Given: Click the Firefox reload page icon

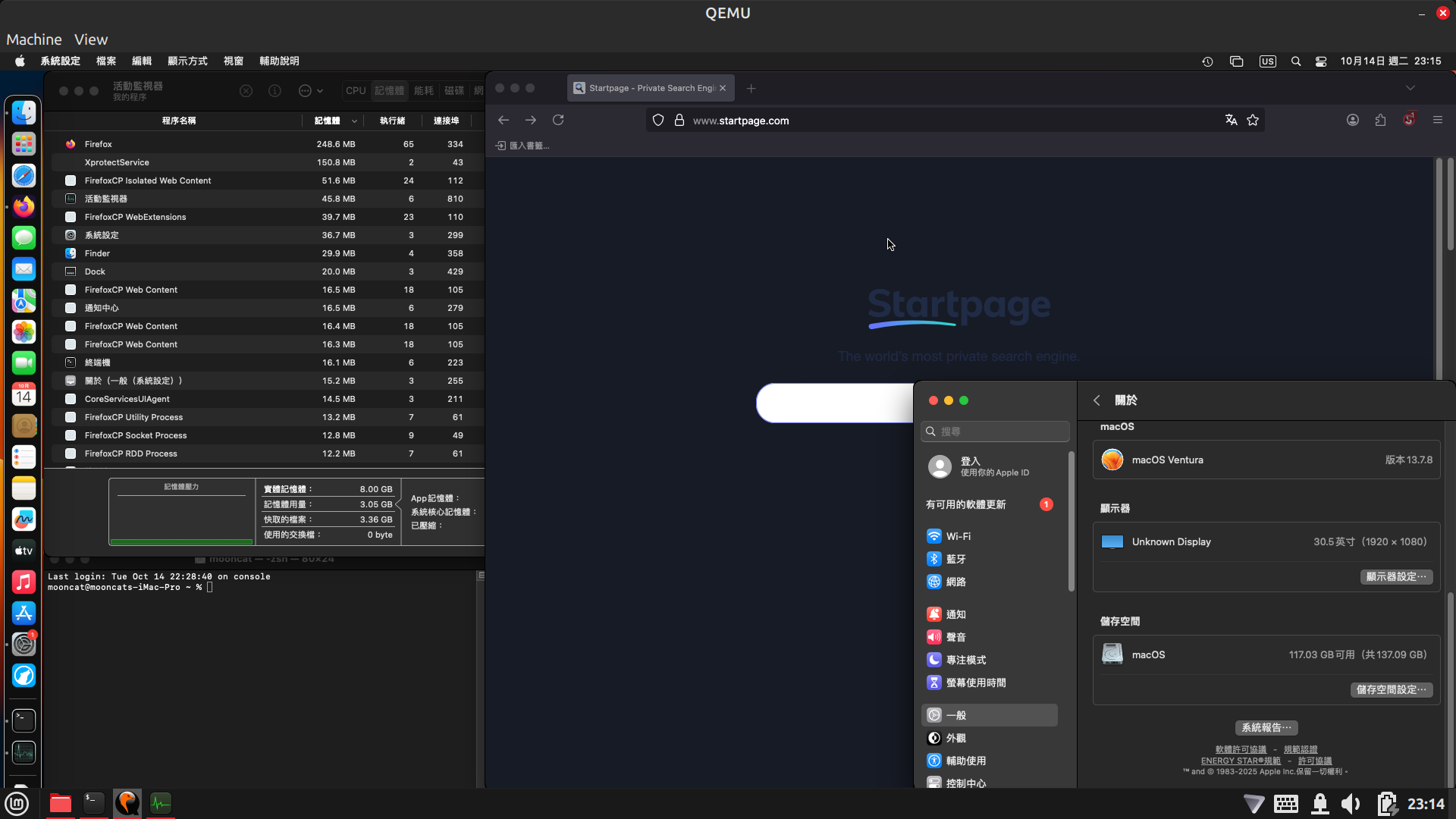Looking at the screenshot, I should [558, 120].
